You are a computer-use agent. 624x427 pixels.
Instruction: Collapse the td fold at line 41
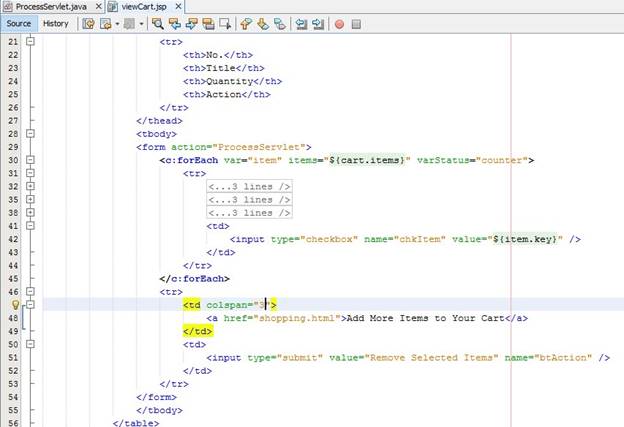[30, 225]
